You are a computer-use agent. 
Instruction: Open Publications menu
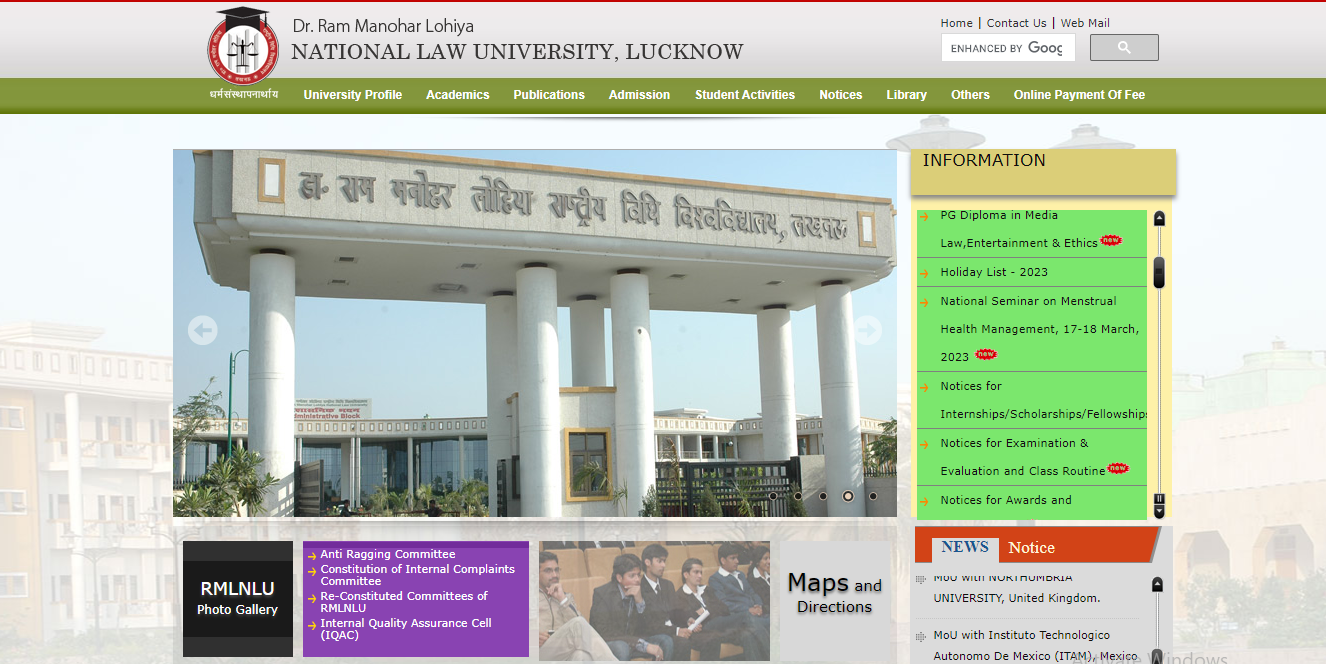[x=549, y=95]
